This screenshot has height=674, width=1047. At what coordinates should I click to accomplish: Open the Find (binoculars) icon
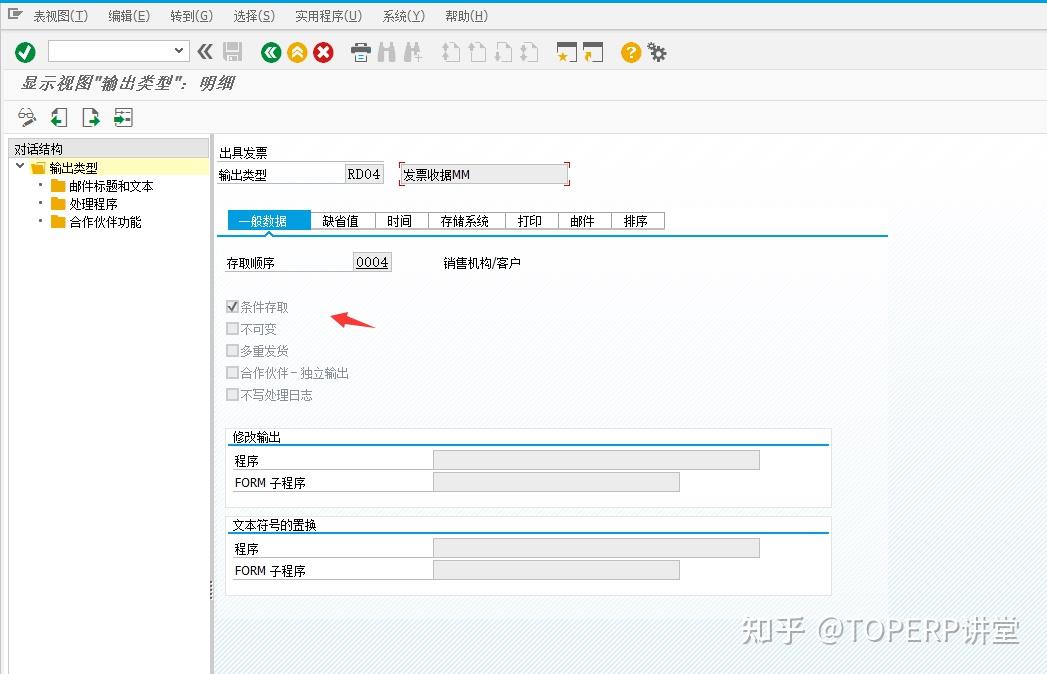[x=386, y=51]
